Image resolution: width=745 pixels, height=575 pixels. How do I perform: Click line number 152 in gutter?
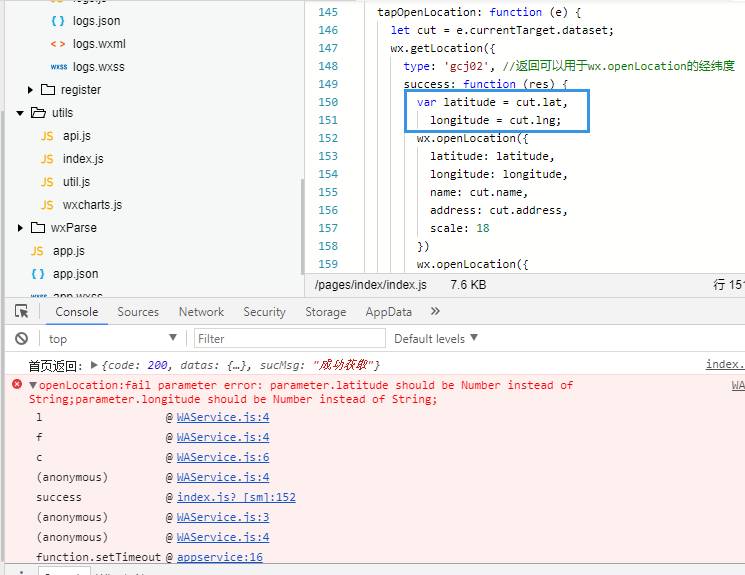[x=328, y=138]
